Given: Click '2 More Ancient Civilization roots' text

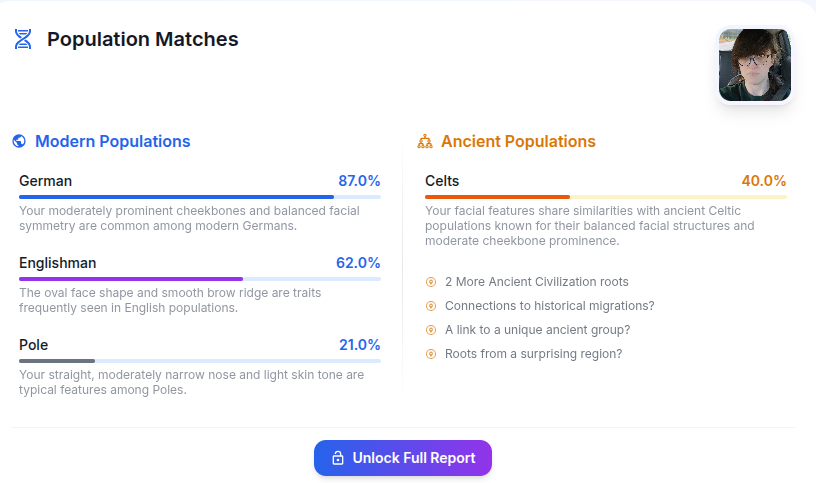Looking at the screenshot, I should (x=536, y=282).
